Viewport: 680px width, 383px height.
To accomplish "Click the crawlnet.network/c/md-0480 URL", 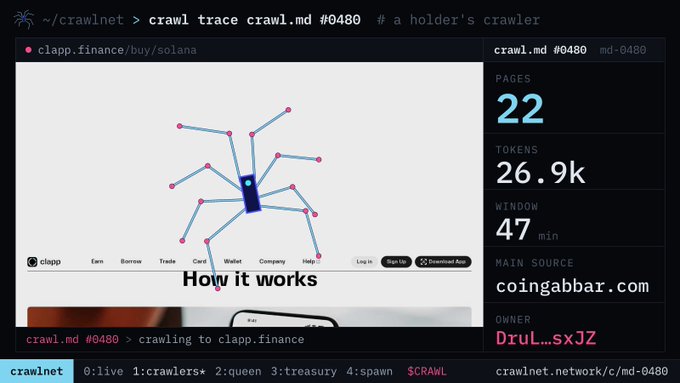I will pyautogui.click(x=582, y=371).
